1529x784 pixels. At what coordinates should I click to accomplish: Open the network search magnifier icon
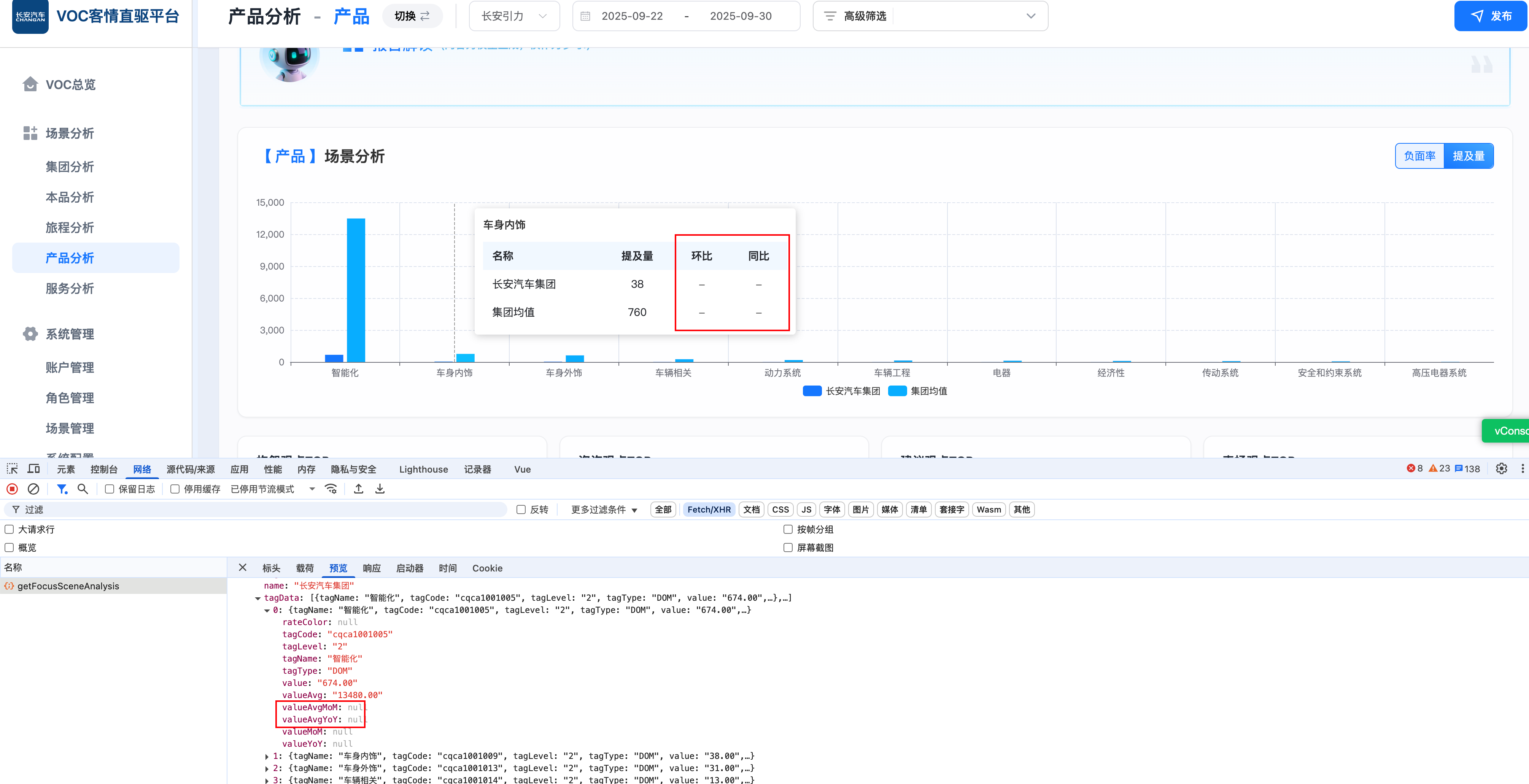pyautogui.click(x=83, y=489)
